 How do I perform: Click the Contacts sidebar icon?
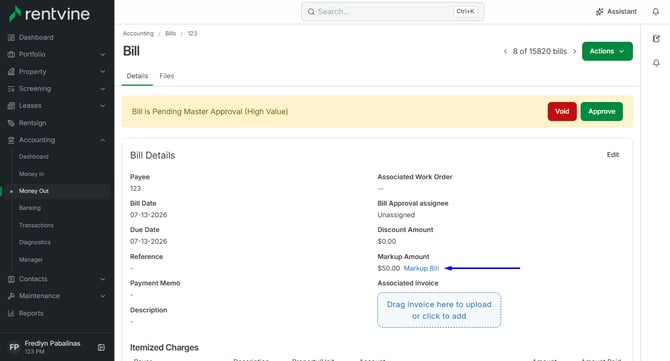click(x=12, y=279)
